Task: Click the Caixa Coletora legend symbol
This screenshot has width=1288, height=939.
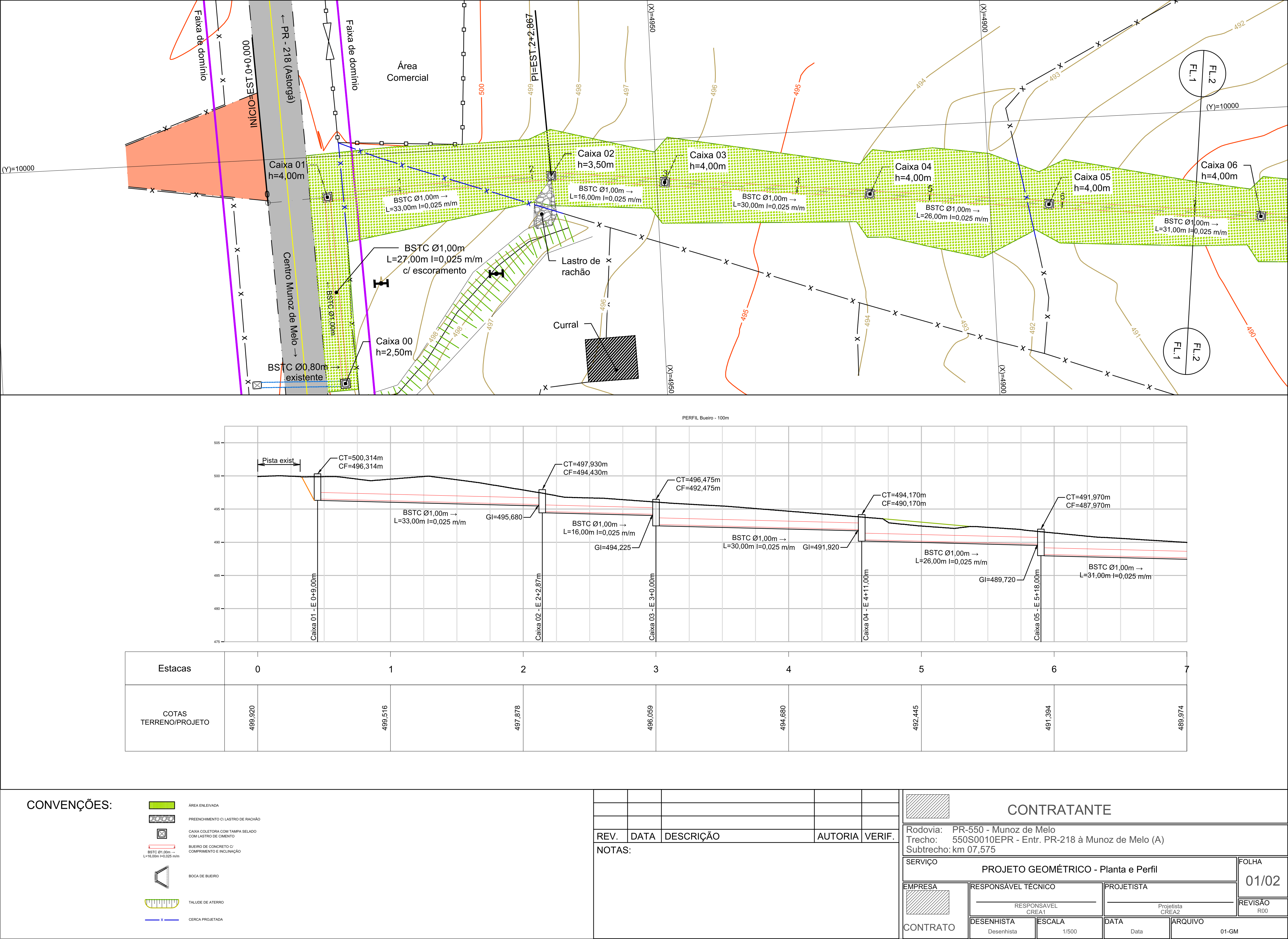Action: tap(162, 834)
